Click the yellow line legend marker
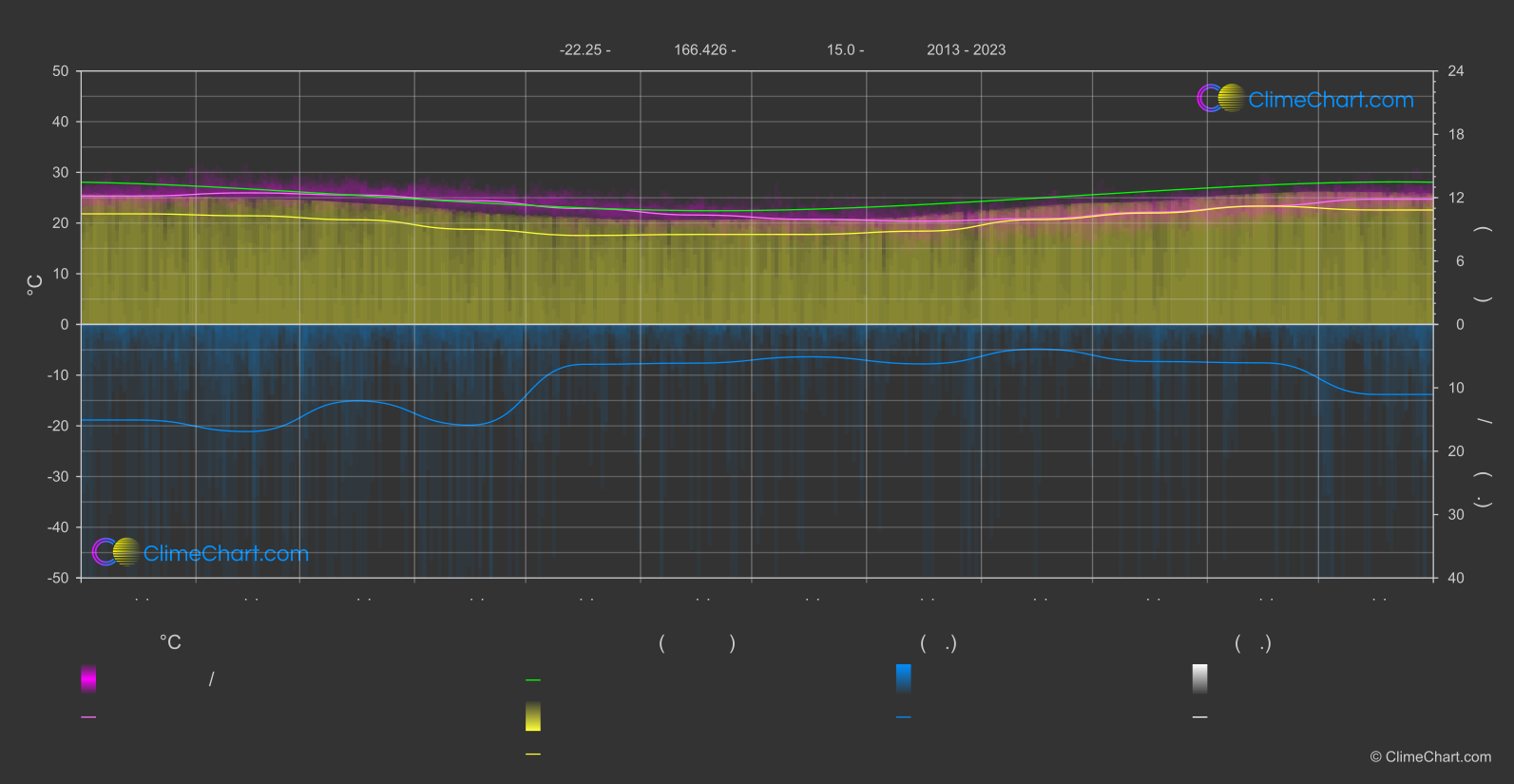Viewport: 1514px width, 784px height. click(533, 755)
